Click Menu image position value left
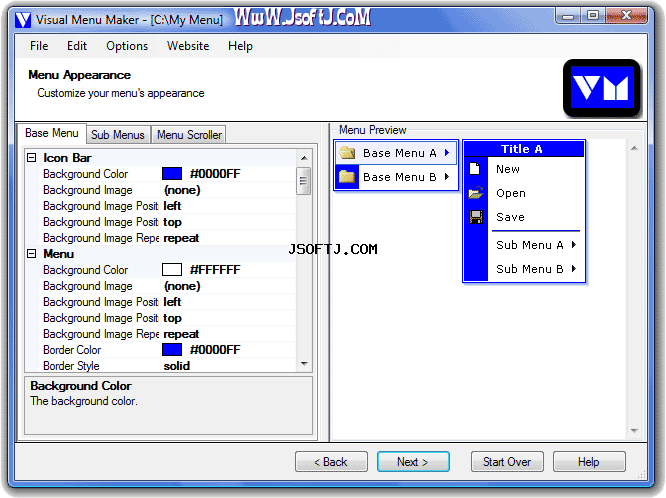Image resolution: width=666 pixels, height=498 pixels. tap(172, 302)
